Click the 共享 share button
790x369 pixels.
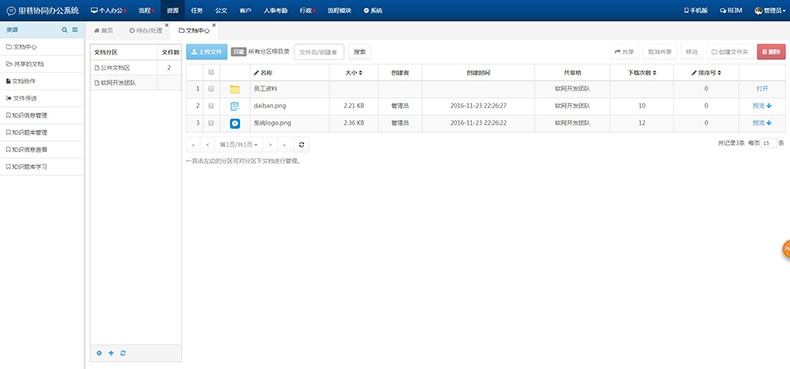pos(624,51)
